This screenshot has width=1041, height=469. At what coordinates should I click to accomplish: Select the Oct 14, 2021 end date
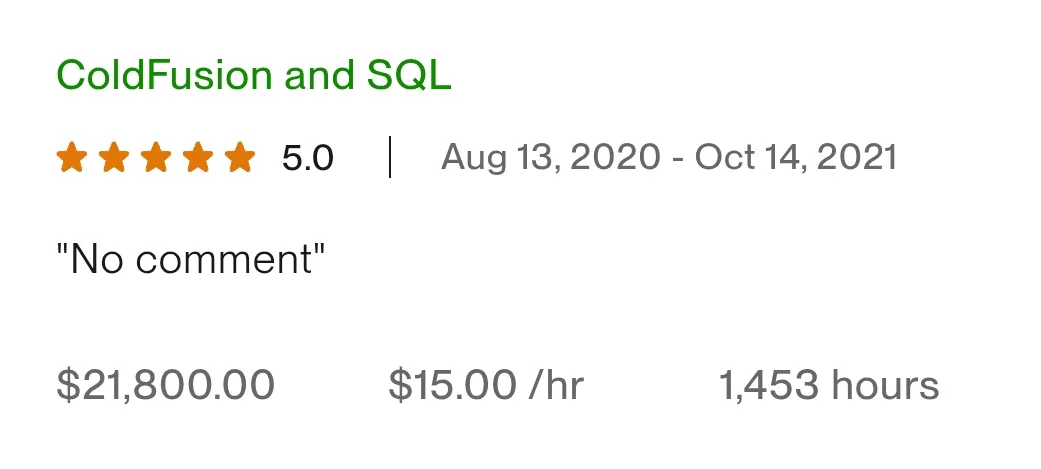(796, 158)
